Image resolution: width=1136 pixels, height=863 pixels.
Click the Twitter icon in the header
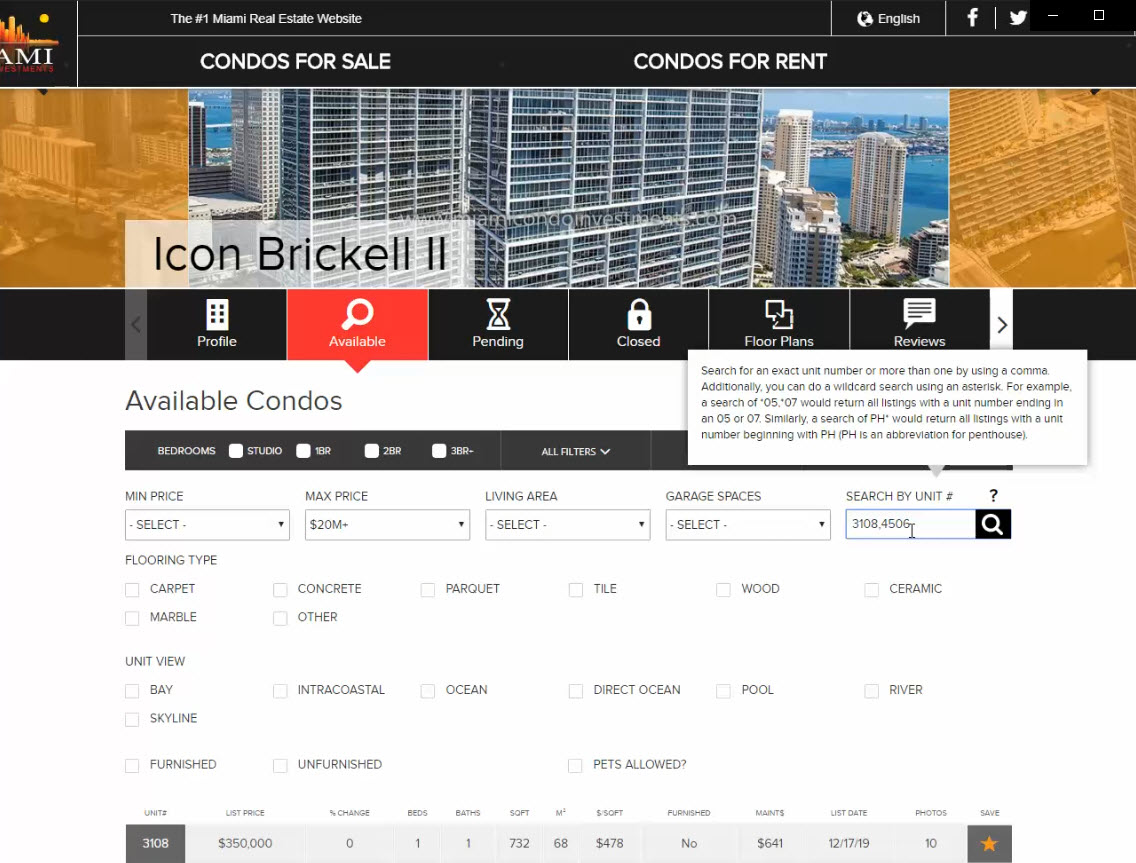coord(1017,17)
